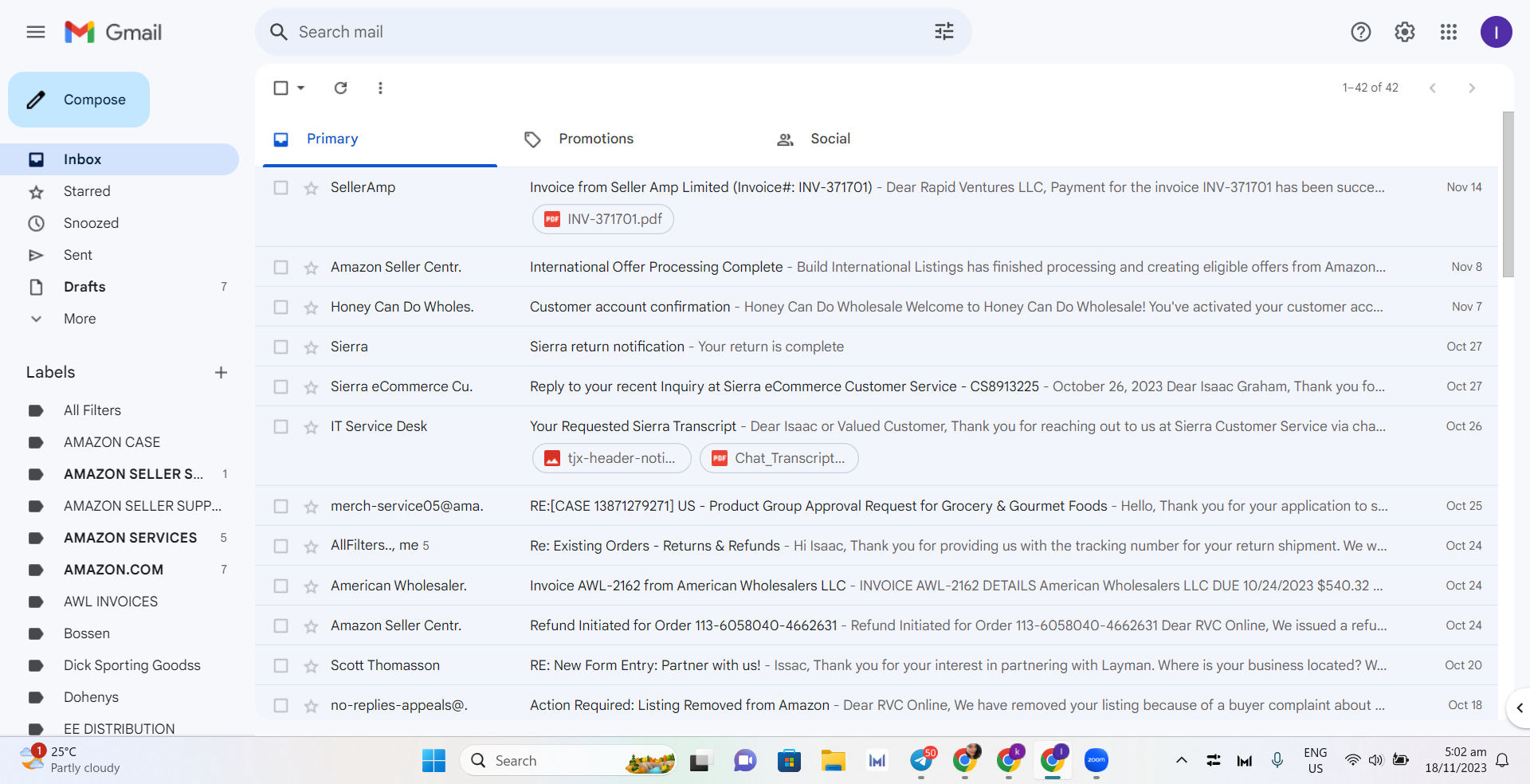Compose a new email

pos(79,100)
